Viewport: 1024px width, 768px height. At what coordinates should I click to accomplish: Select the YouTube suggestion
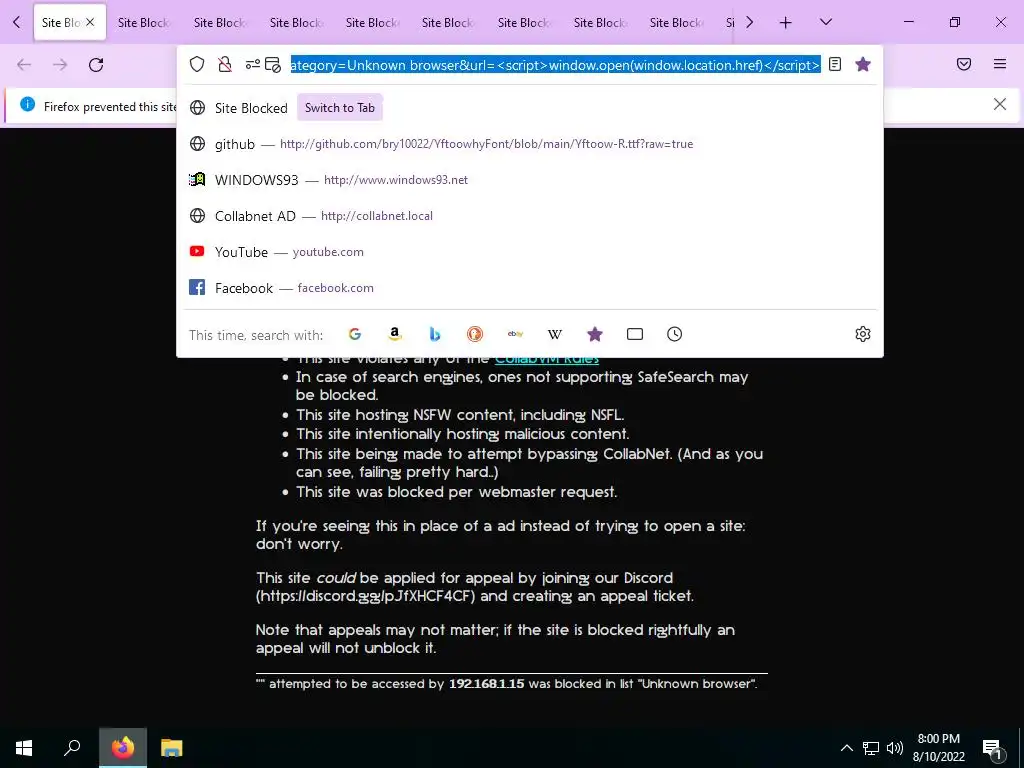coord(530,251)
